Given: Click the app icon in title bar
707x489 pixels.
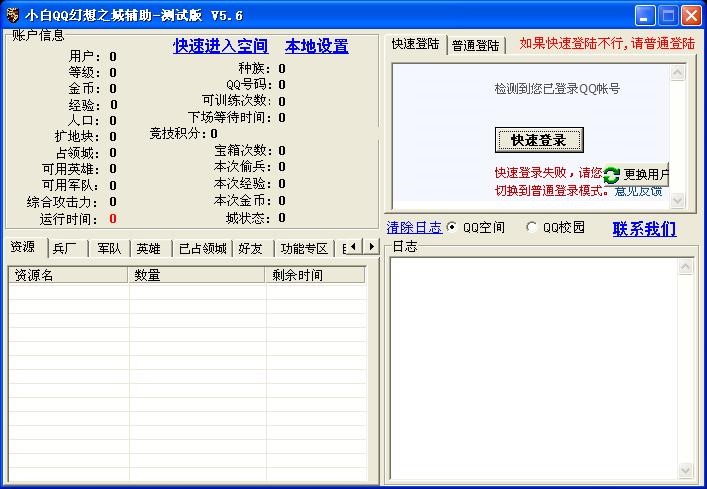Looking at the screenshot, I should click(12, 15).
